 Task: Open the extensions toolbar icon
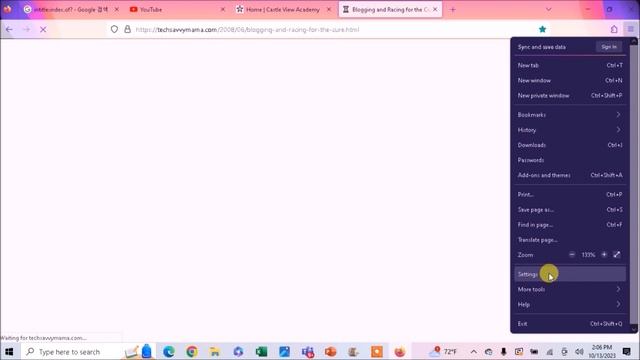point(614,29)
